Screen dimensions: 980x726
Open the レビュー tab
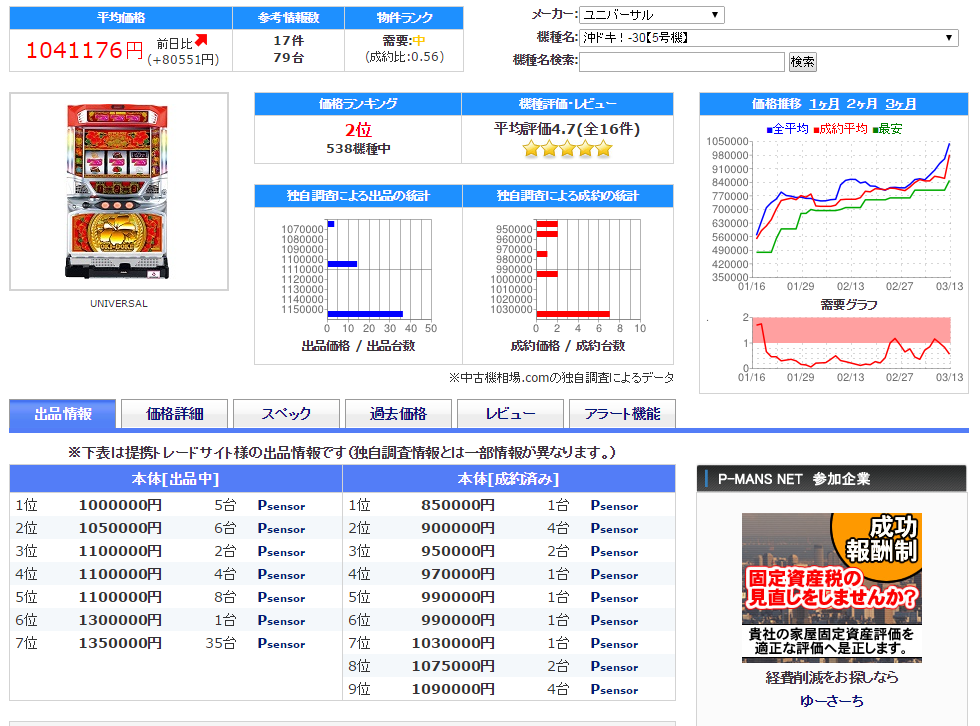(510, 414)
